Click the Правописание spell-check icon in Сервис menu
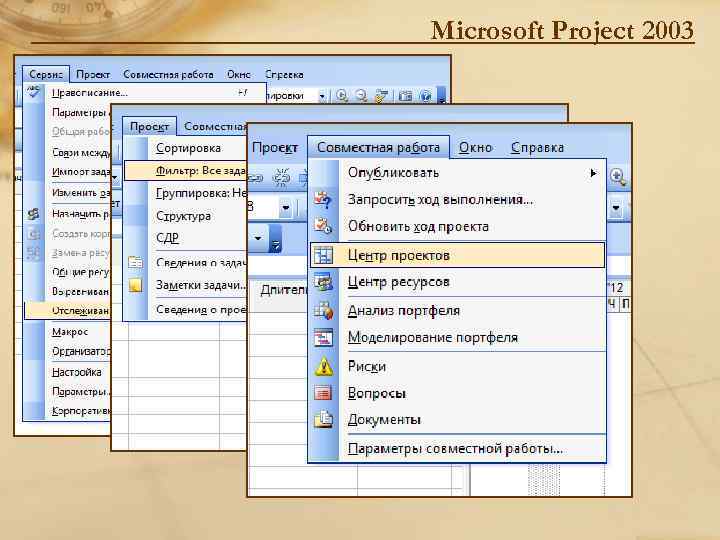This screenshot has height=540, width=720. [33, 91]
